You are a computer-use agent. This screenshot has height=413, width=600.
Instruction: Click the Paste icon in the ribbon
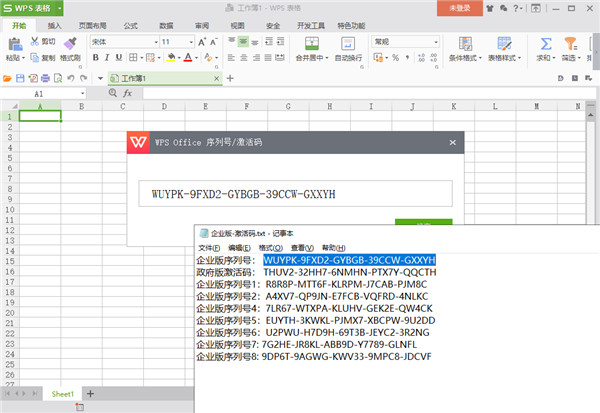pos(15,44)
